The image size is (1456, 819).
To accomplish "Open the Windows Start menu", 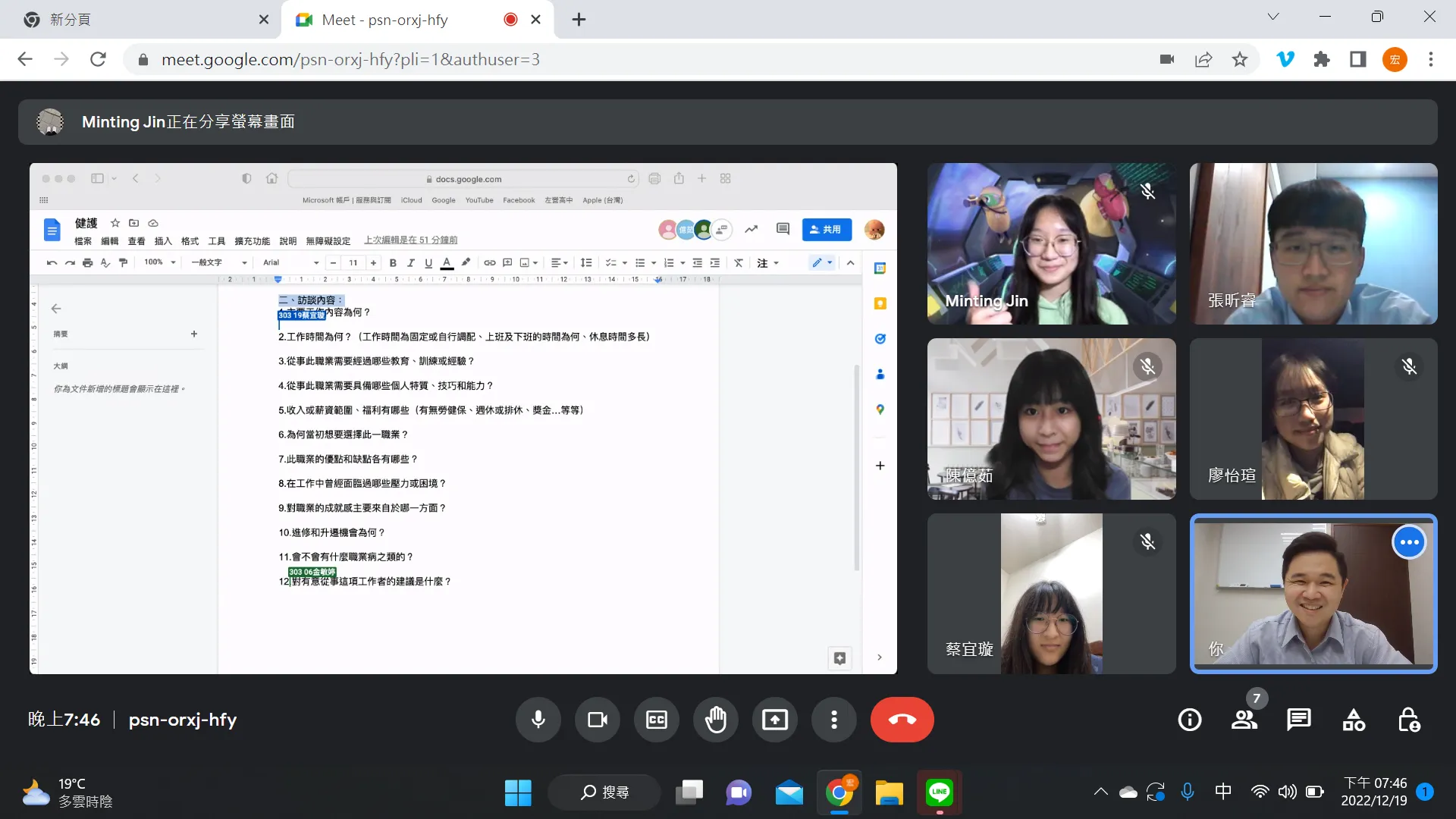I will point(518,791).
